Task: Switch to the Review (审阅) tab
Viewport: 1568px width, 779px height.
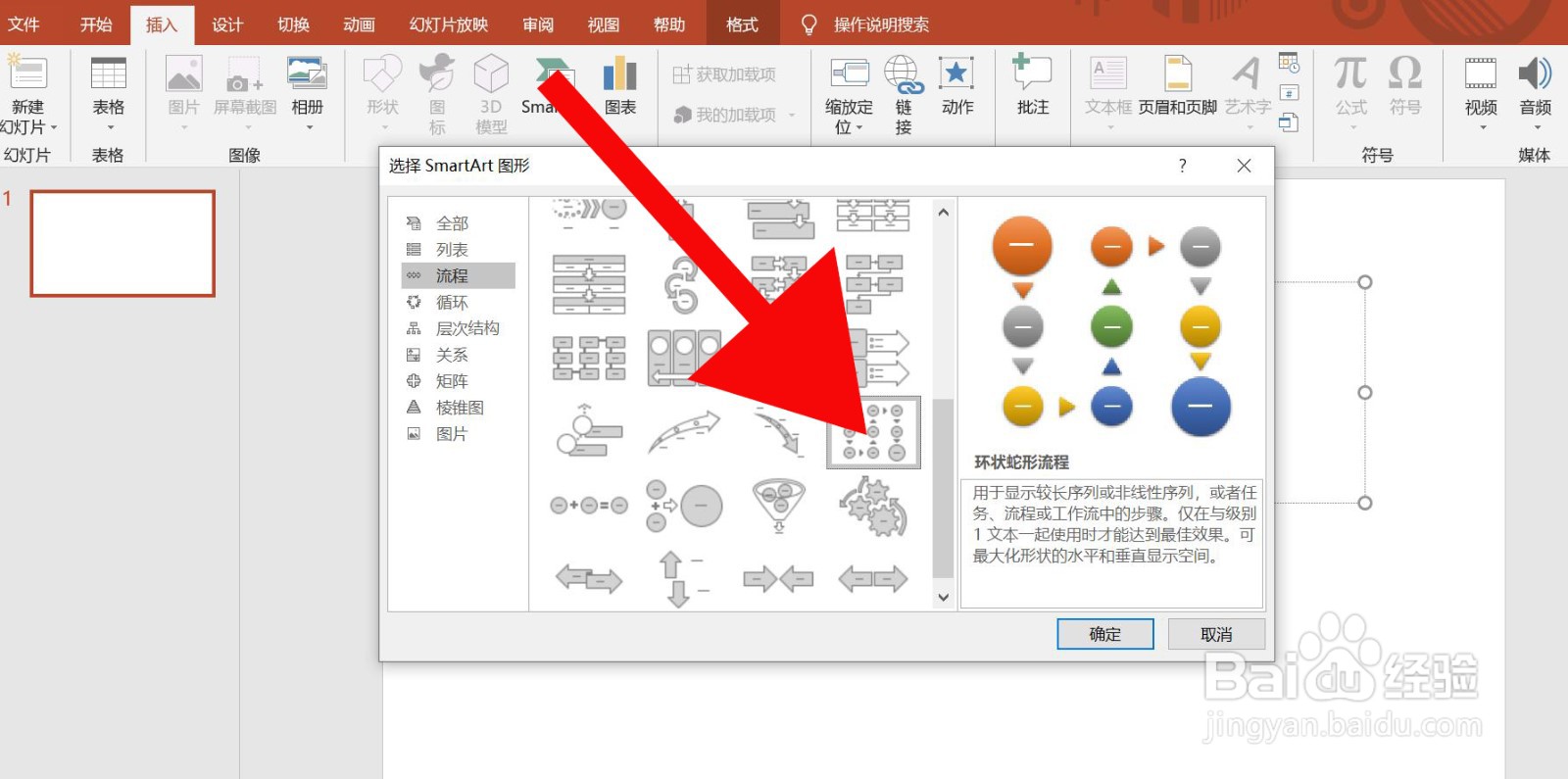Action: pos(538,24)
